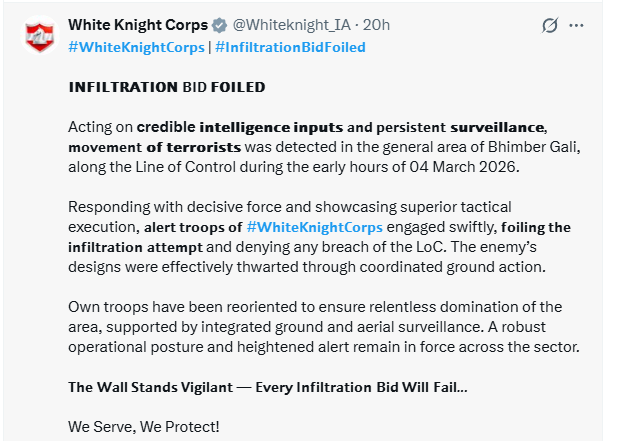The height and width of the screenshot is (441, 618).
Task: Click the 'We Serve, We Protect!' closing line
Action: [144, 426]
